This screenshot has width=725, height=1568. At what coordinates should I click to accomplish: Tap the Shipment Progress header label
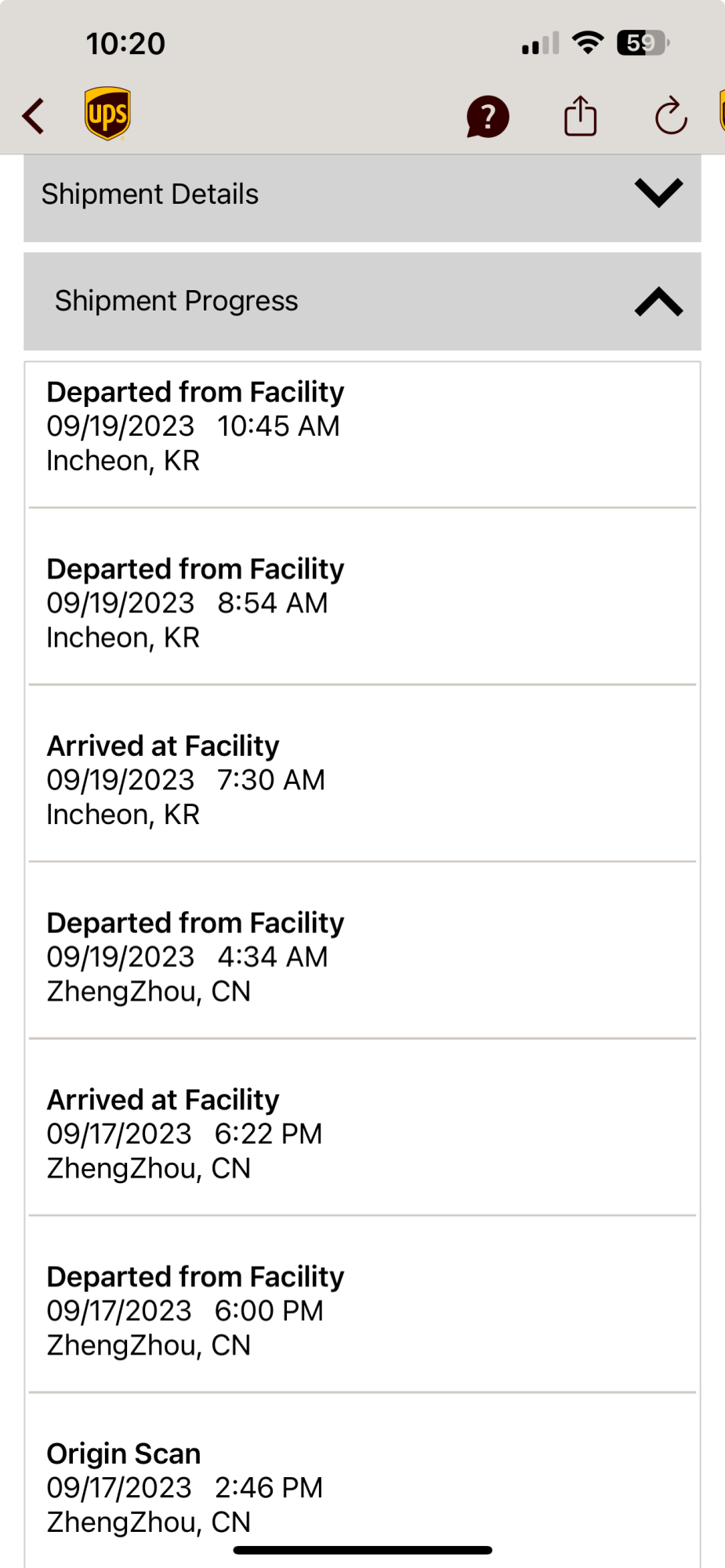point(176,301)
